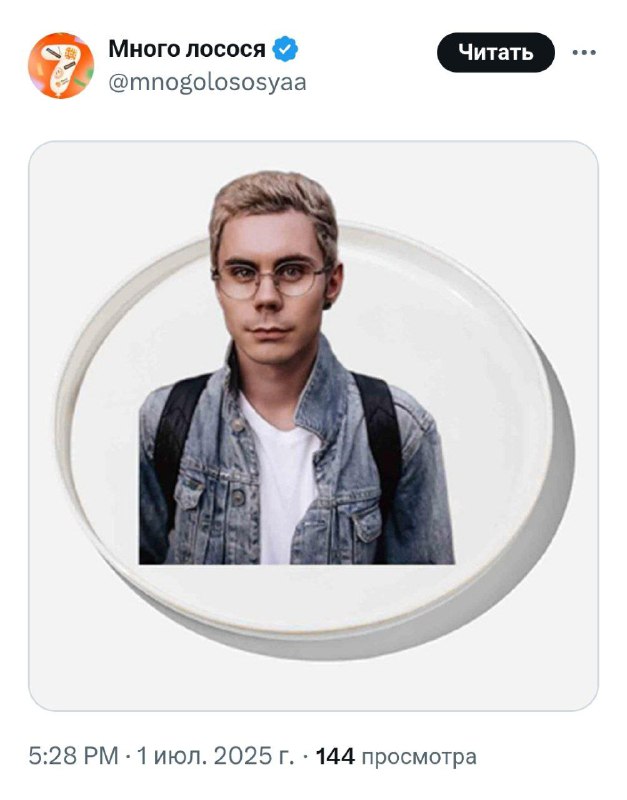Open the three-dot more options menu
Screen dimensions: 627x800
[584, 52]
